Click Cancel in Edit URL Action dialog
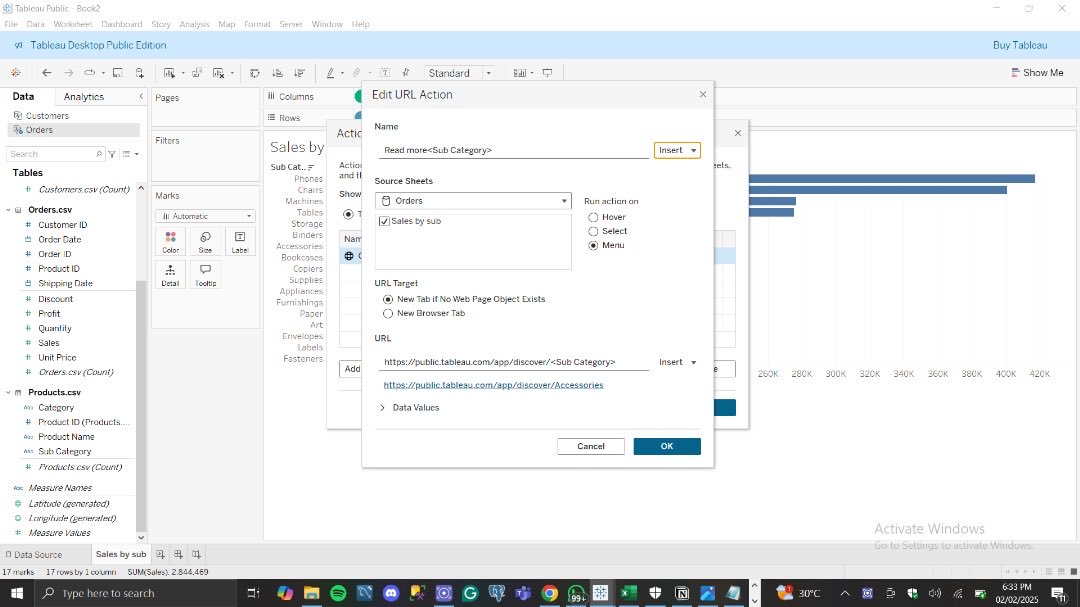This screenshot has height=607, width=1080. pyautogui.click(x=591, y=446)
